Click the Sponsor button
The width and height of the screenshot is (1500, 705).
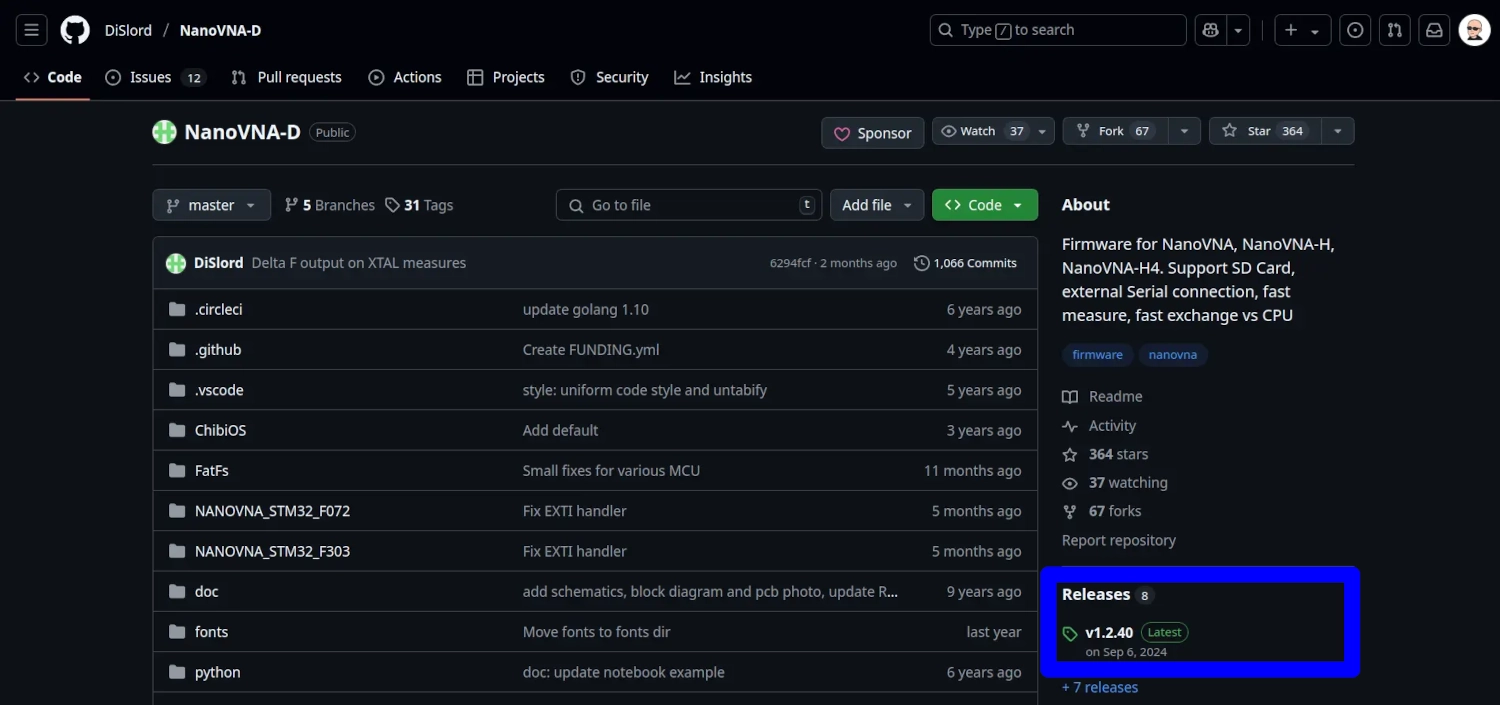872,133
